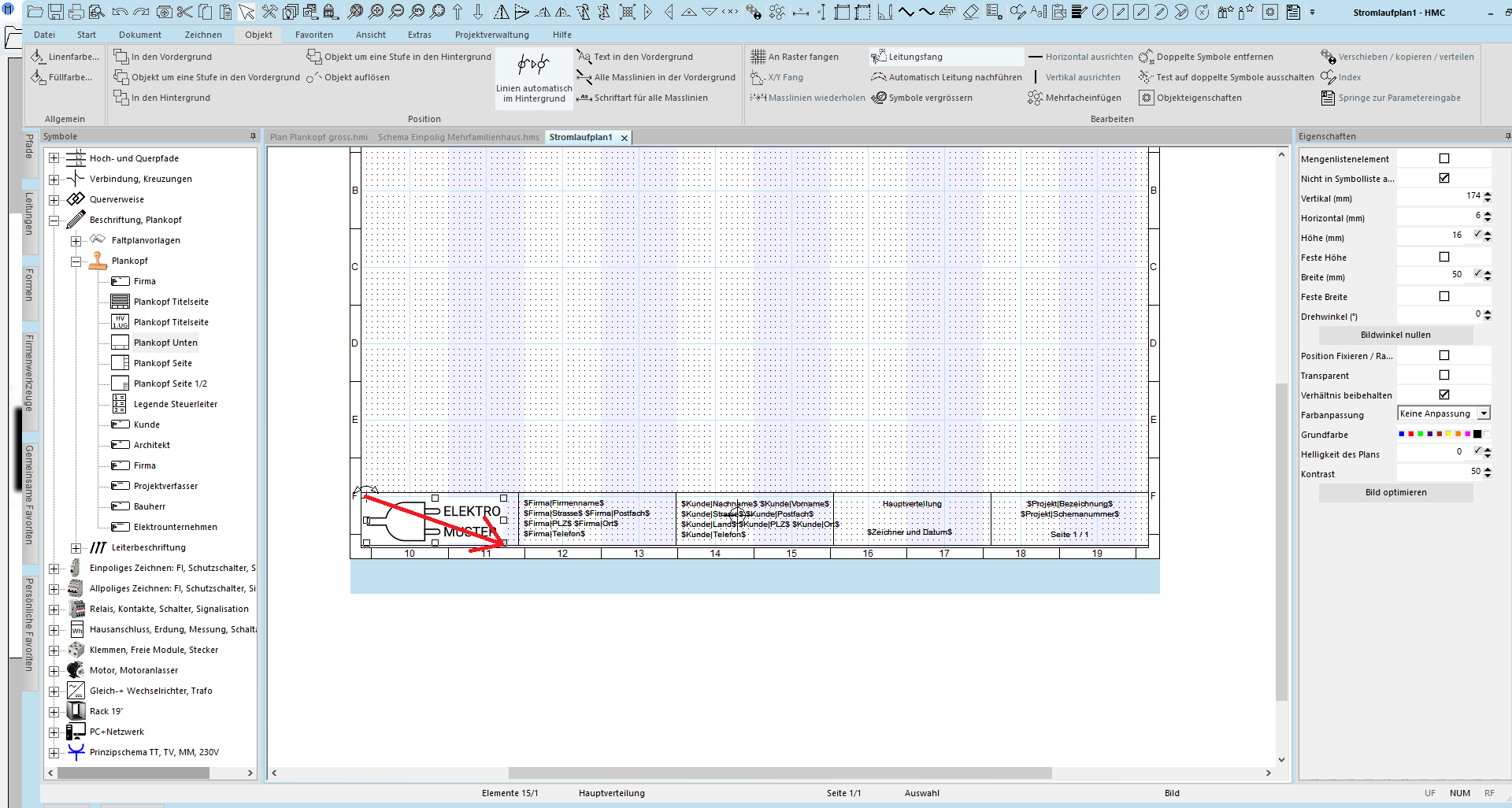Viewport: 1512px width, 808px height.
Task: Switch to Schema Einpolig Mehrfamilienhaus.hms tab
Action: pos(458,137)
